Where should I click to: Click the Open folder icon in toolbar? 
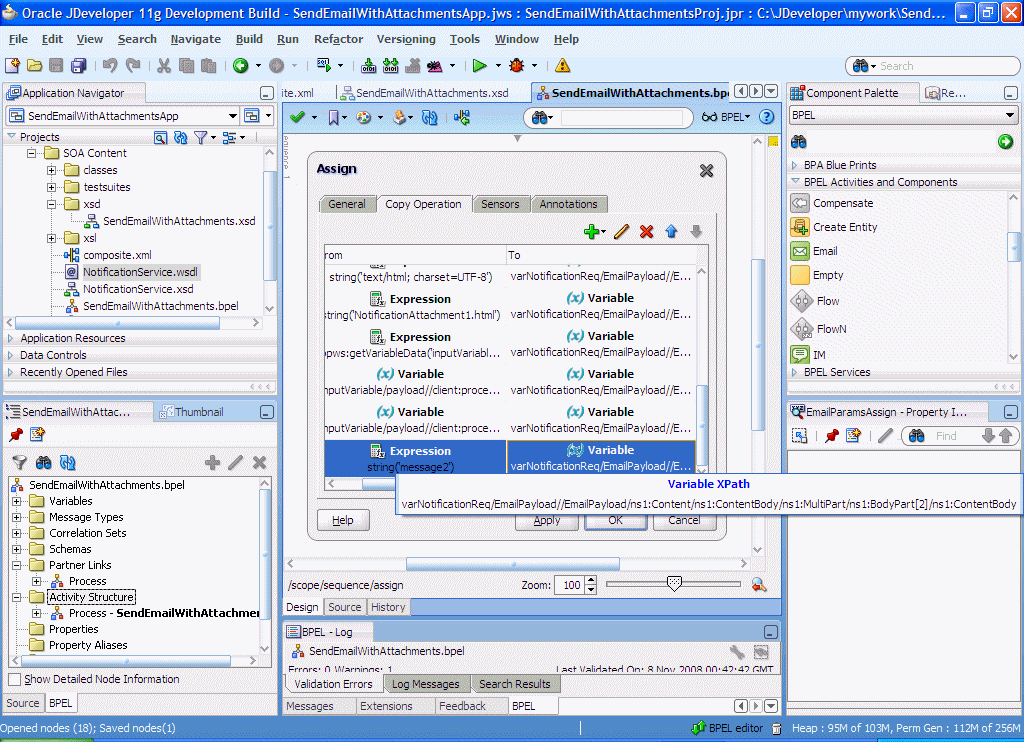click(x=35, y=65)
